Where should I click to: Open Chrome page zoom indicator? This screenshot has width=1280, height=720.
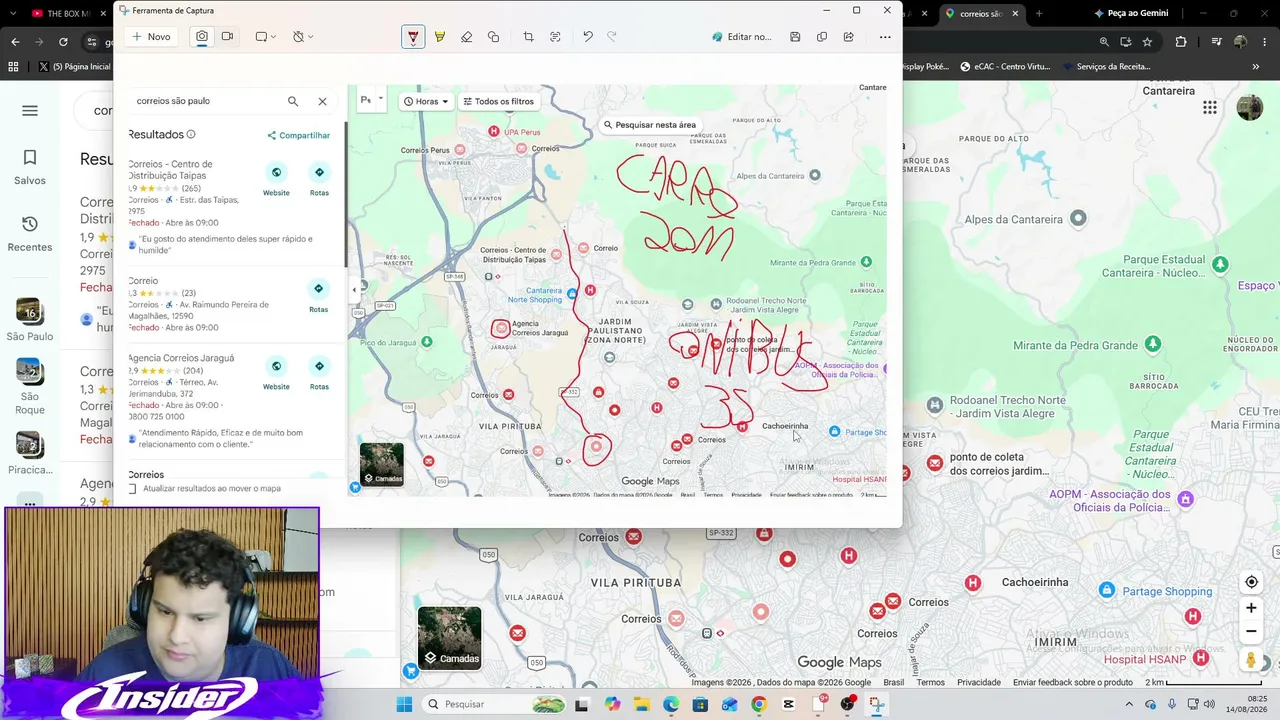click(1104, 42)
